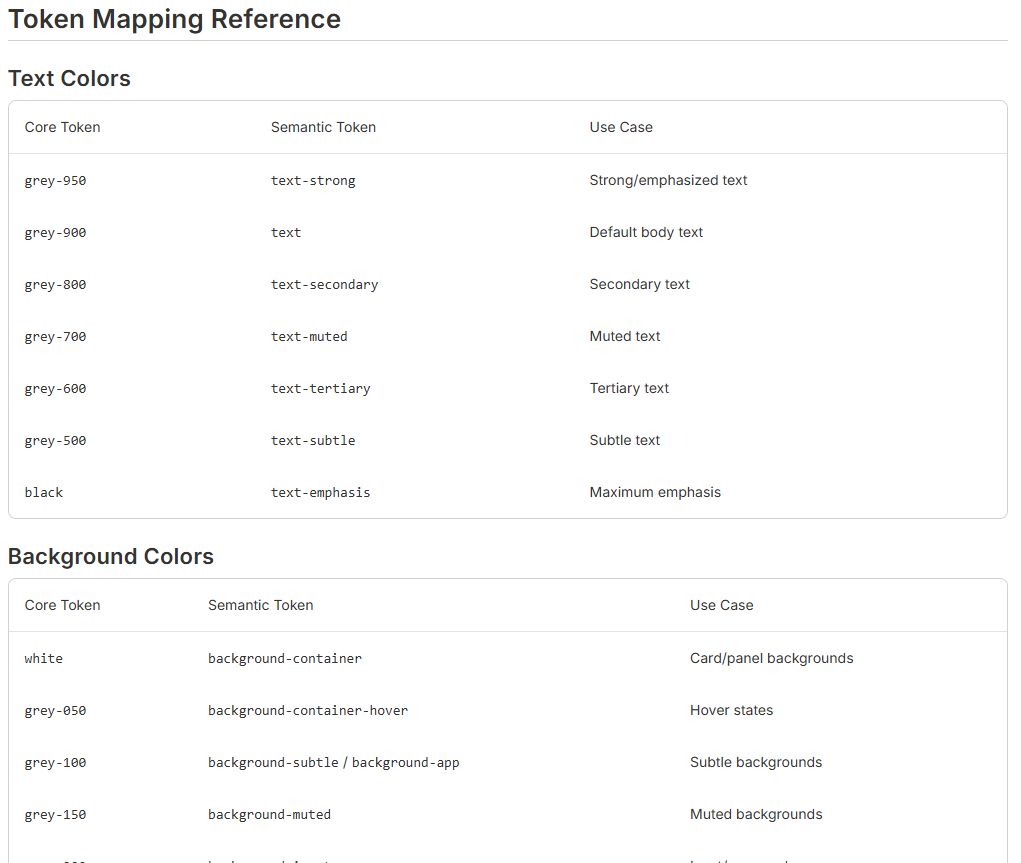Click 'Subtle text' use case cell

pyautogui.click(x=624, y=441)
